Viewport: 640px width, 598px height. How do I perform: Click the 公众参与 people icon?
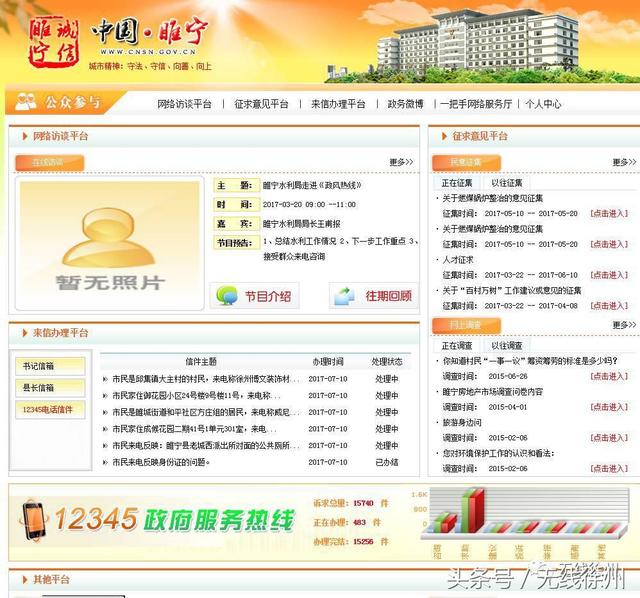click(26, 102)
